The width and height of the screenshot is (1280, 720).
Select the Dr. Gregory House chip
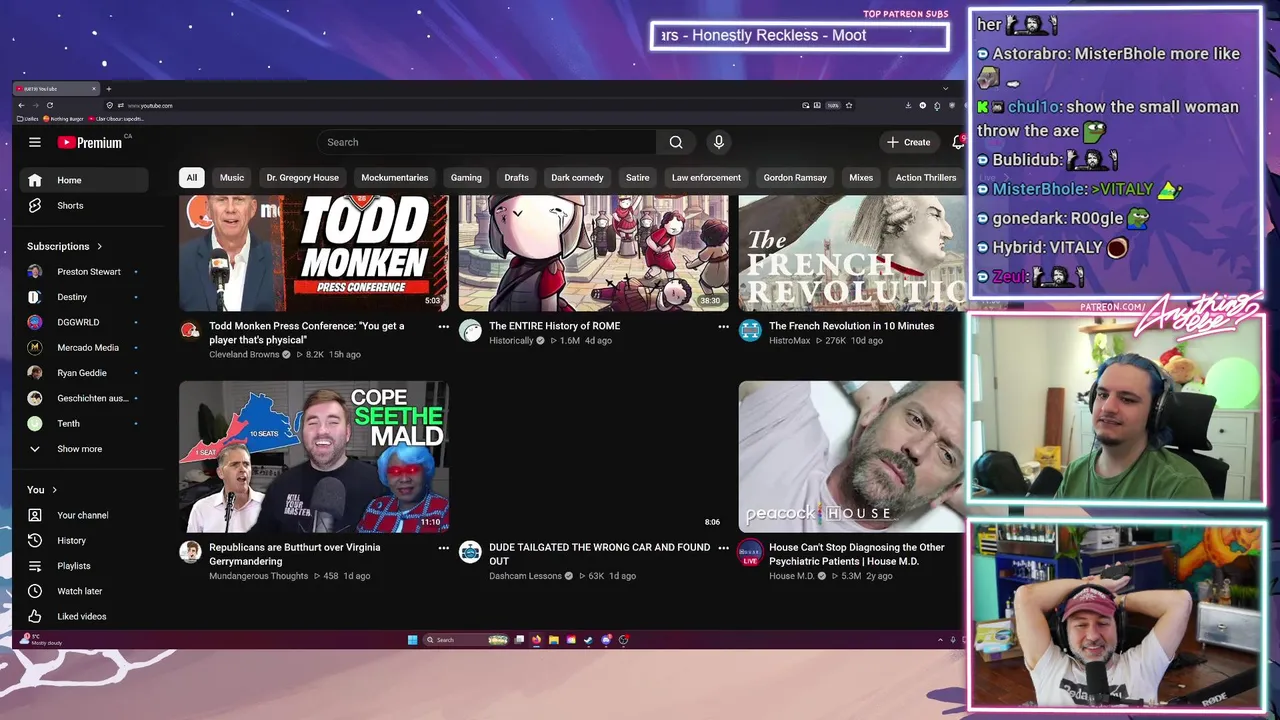click(x=302, y=178)
